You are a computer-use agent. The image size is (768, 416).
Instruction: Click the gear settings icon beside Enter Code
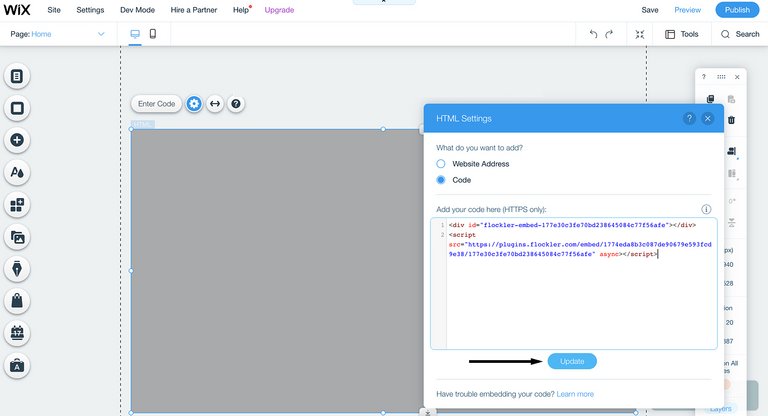click(x=194, y=104)
